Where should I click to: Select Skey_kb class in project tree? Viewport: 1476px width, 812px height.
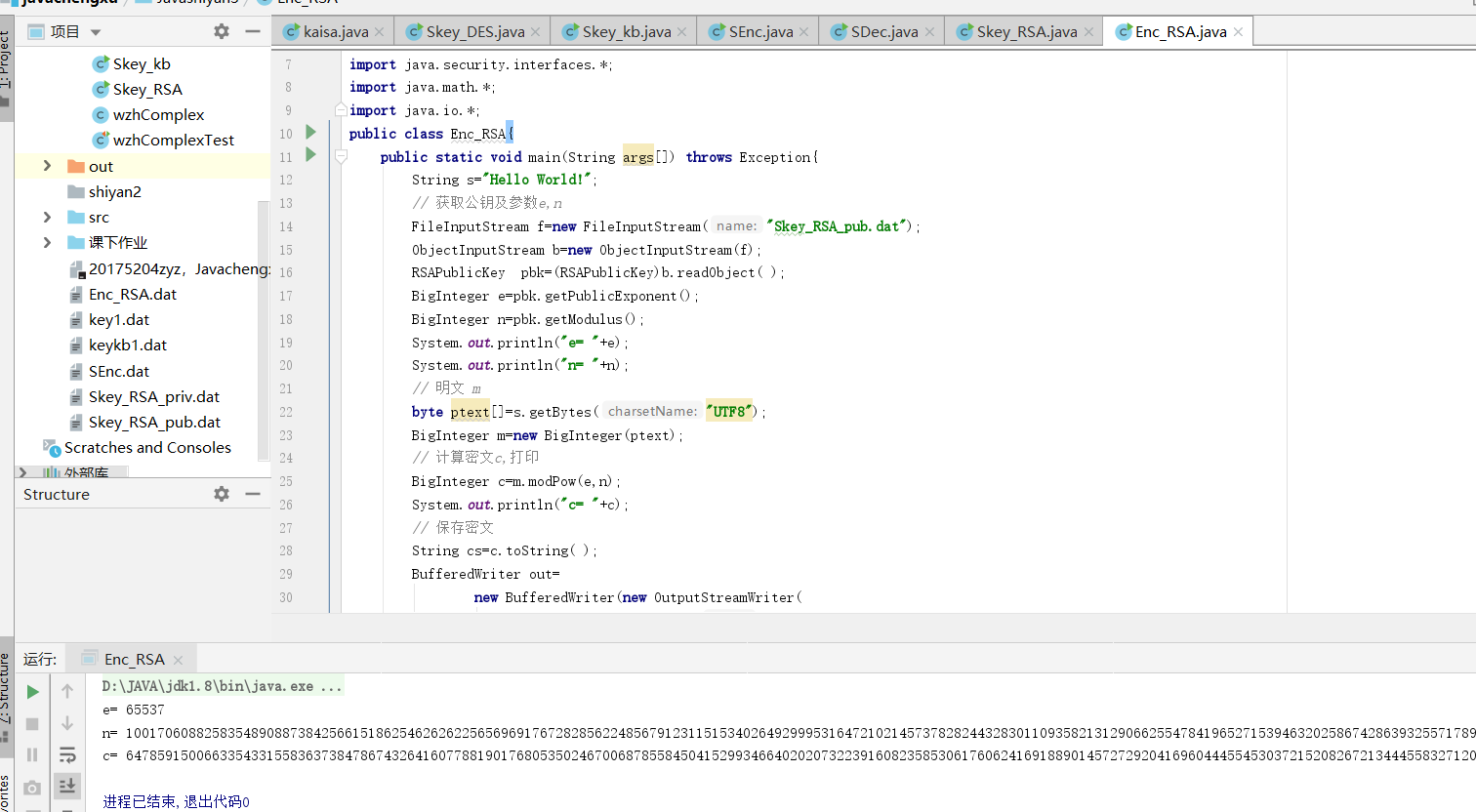pos(142,63)
